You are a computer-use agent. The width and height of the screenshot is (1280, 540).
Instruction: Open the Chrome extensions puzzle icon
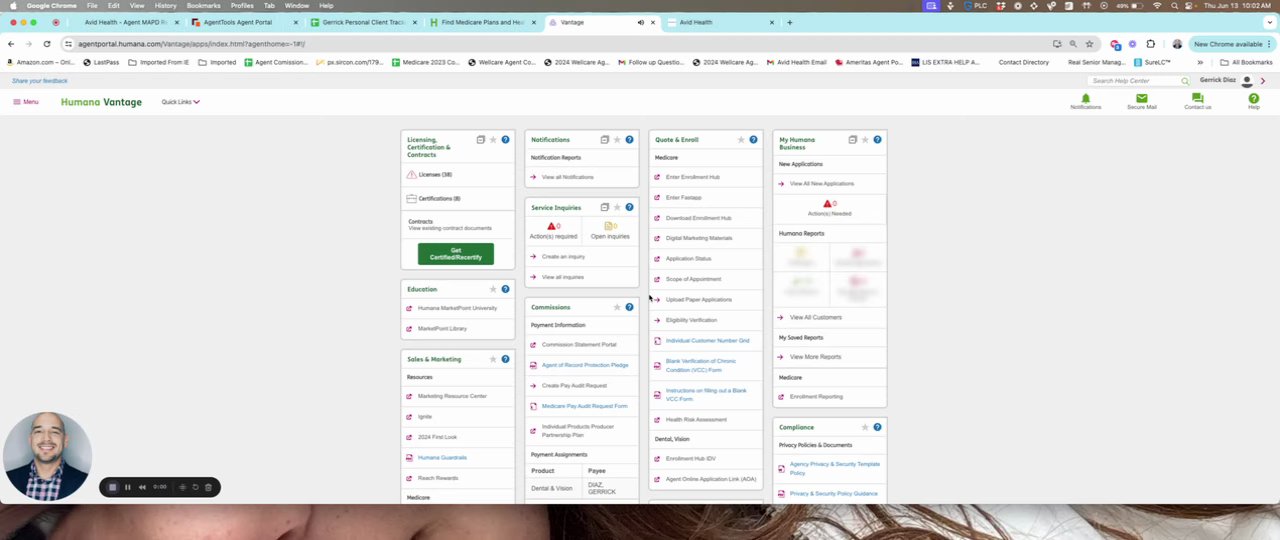(x=1150, y=44)
